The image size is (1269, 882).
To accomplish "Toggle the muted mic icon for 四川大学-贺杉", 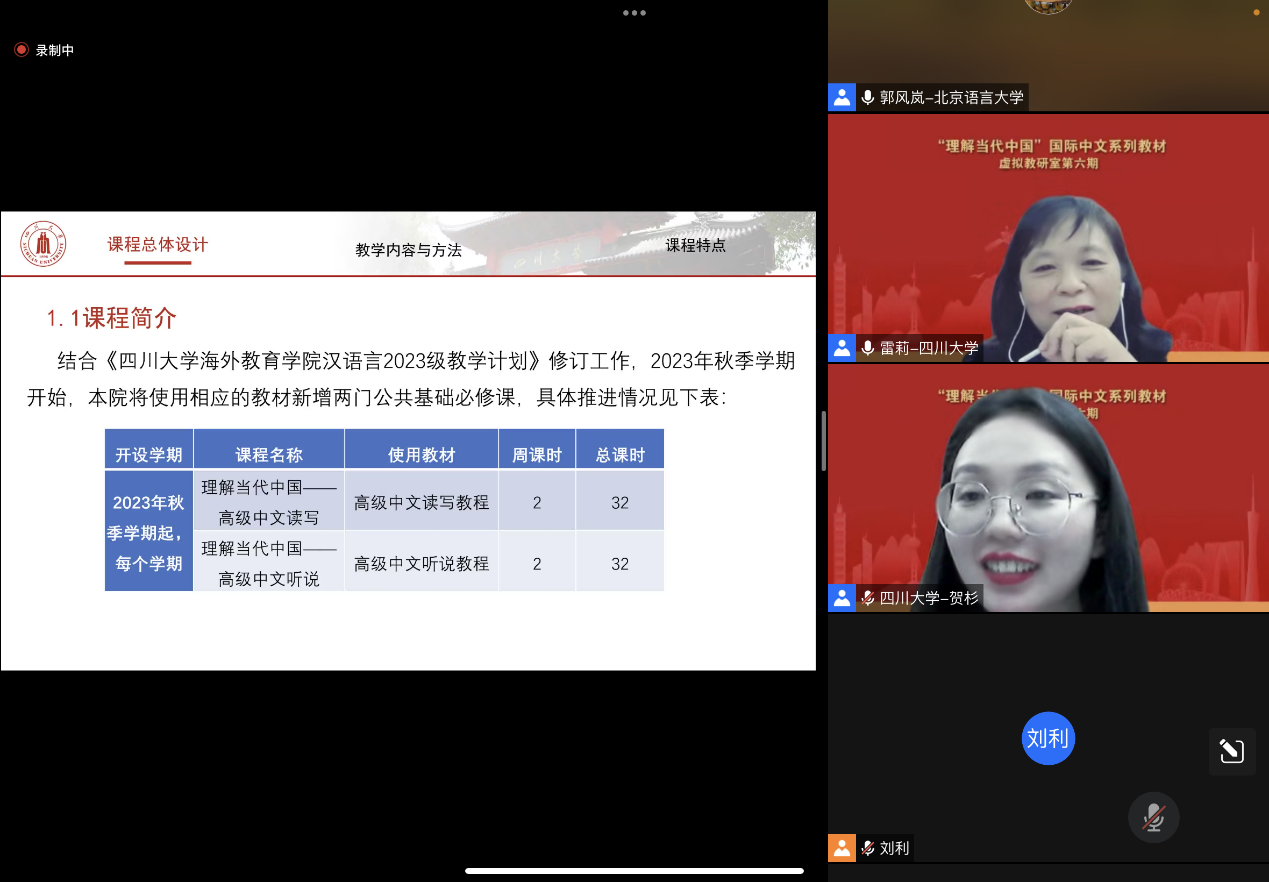I will 868,598.
